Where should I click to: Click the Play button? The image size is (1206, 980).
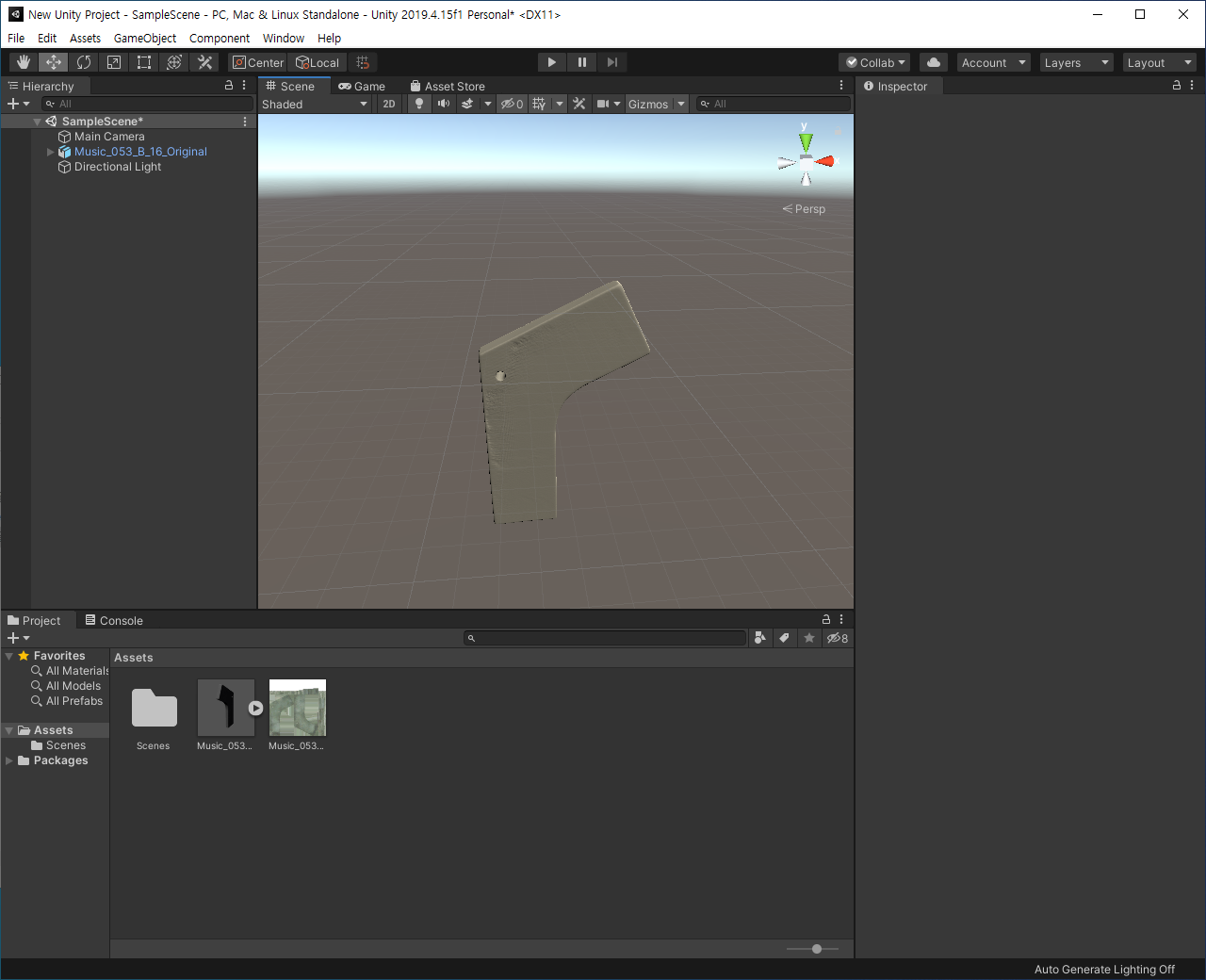click(x=552, y=62)
